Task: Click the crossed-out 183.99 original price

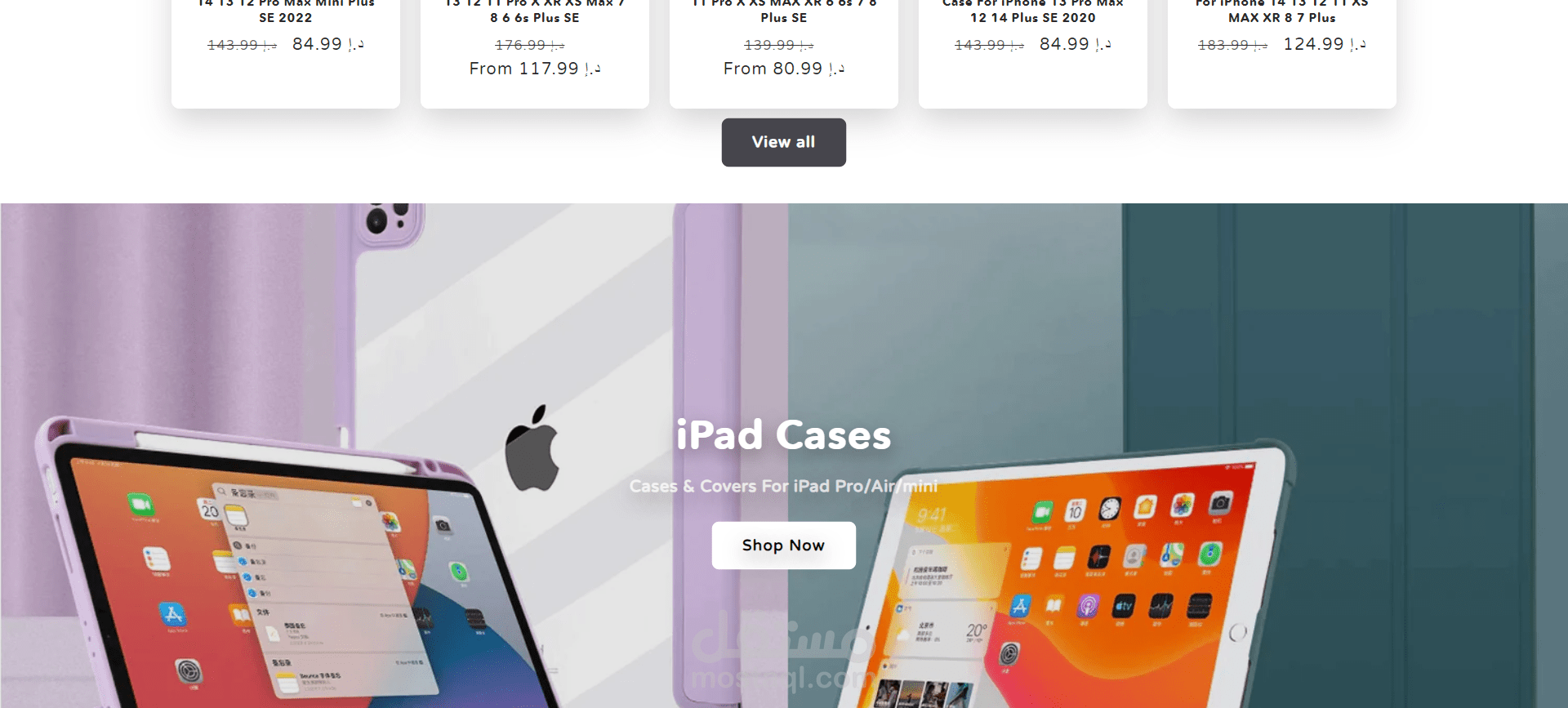Action: pos(1232,45)
